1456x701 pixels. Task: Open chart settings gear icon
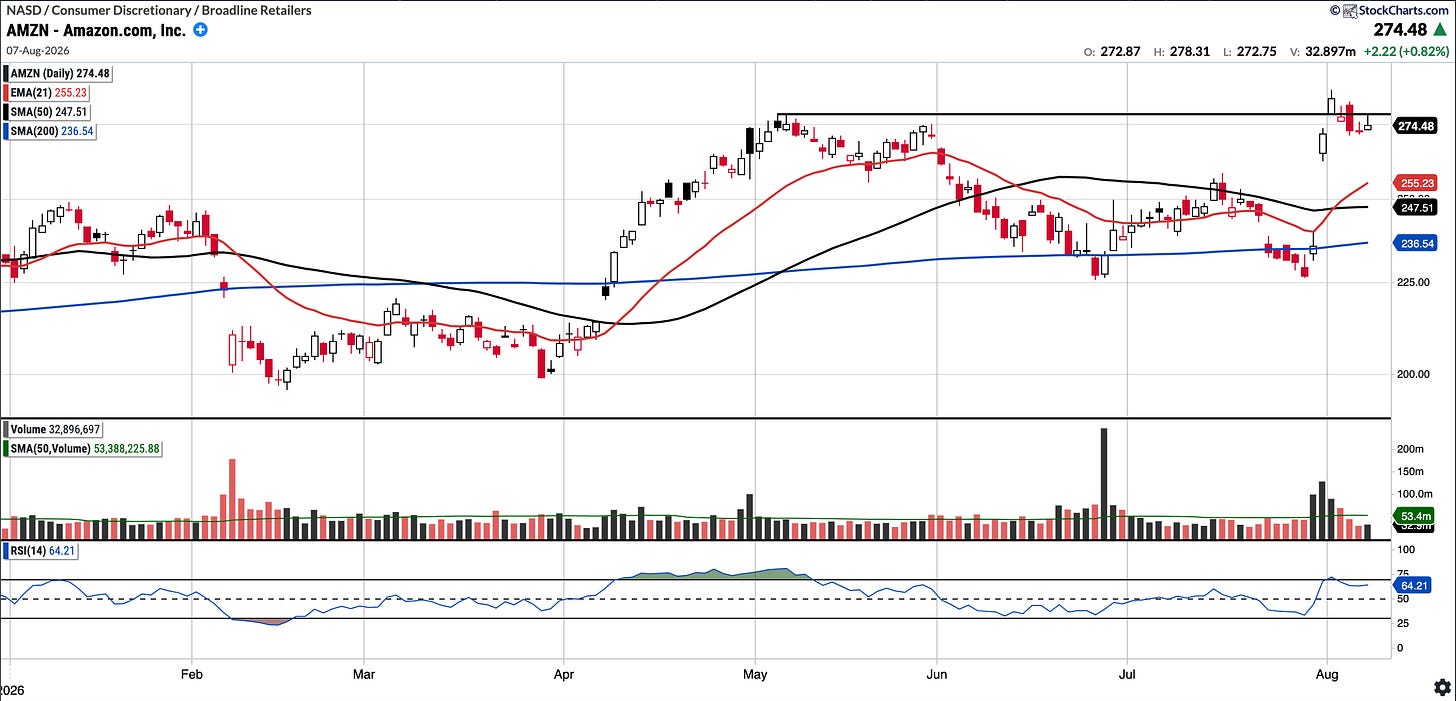pos(1441,687)
